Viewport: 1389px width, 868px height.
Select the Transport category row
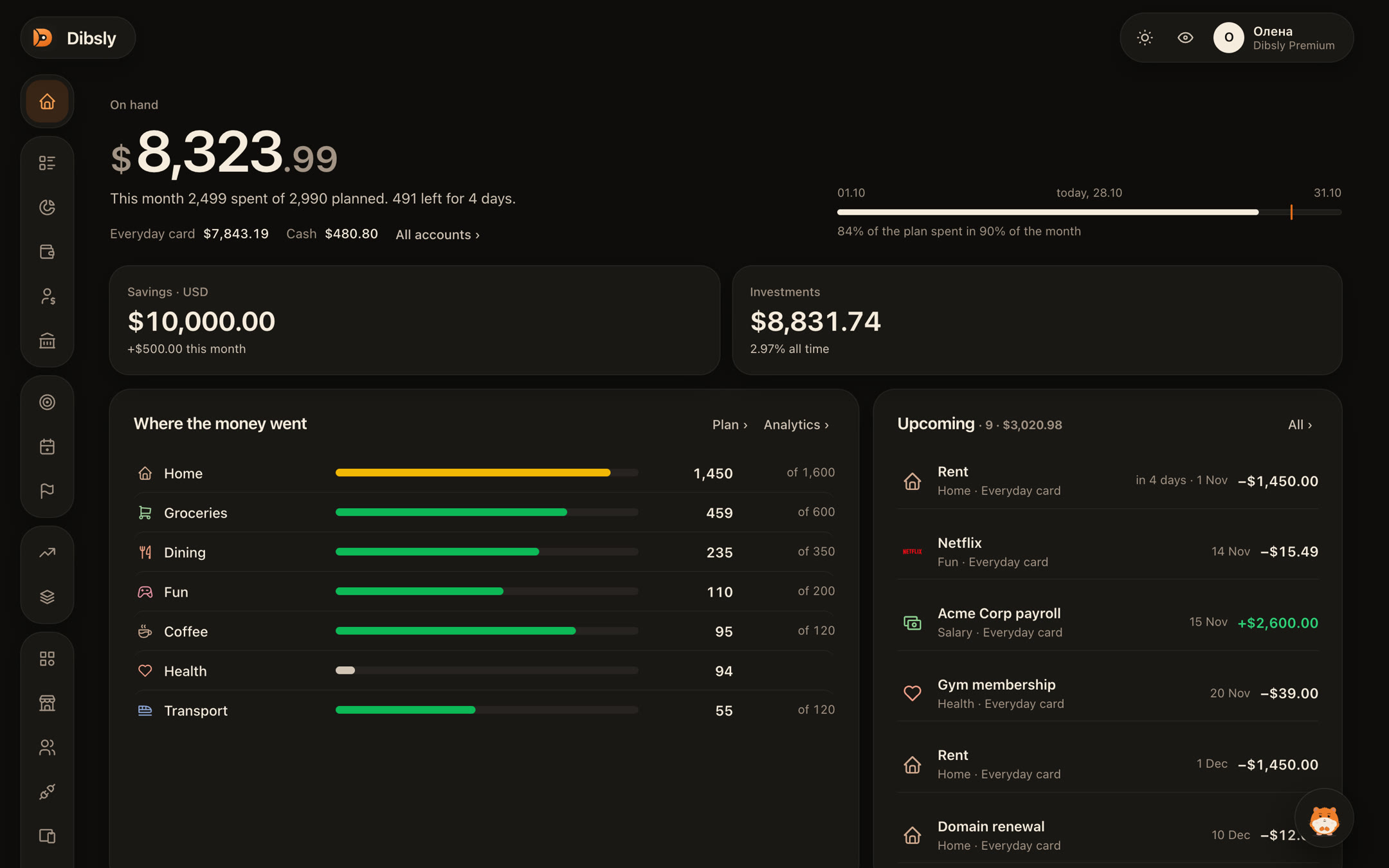tap(485, 710)
